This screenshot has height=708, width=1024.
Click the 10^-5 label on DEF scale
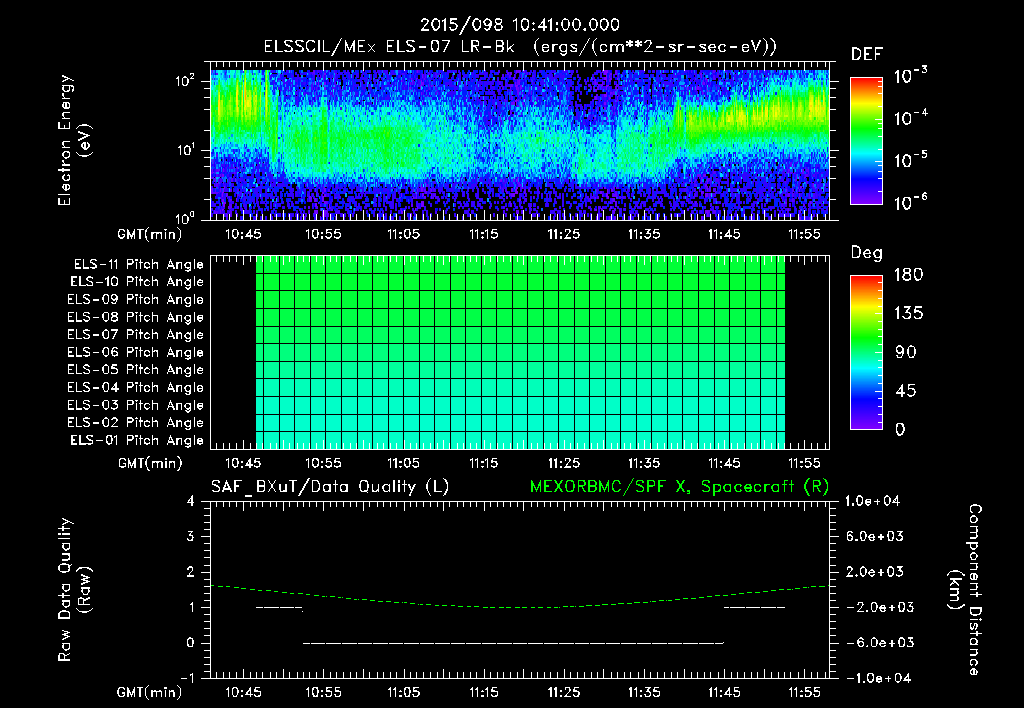(910, 160)
